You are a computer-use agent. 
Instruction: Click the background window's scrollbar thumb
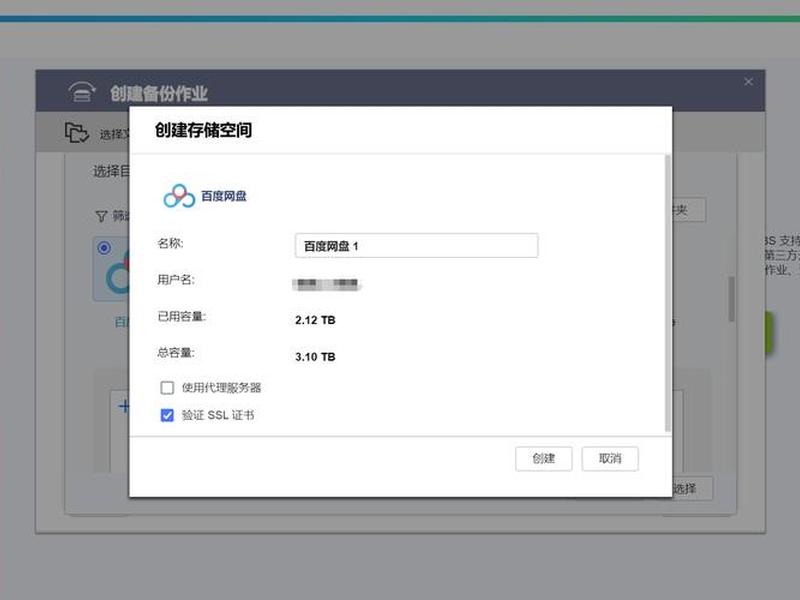[732, 299]
